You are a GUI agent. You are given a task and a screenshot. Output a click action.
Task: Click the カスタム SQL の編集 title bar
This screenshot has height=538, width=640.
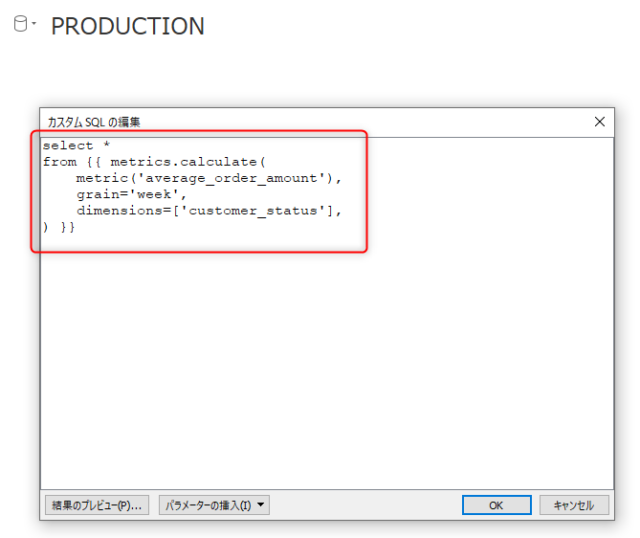(x=300, y=121)
